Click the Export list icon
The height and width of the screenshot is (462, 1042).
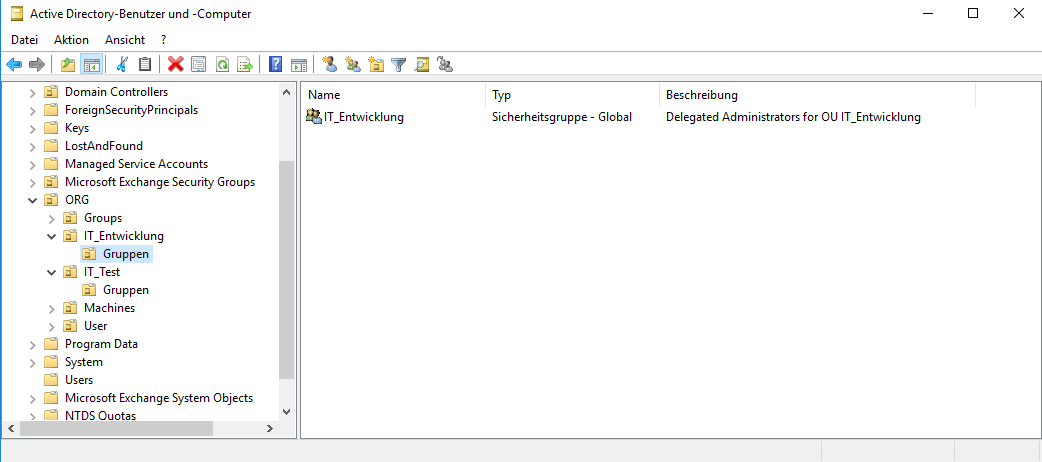coord(244,65)
